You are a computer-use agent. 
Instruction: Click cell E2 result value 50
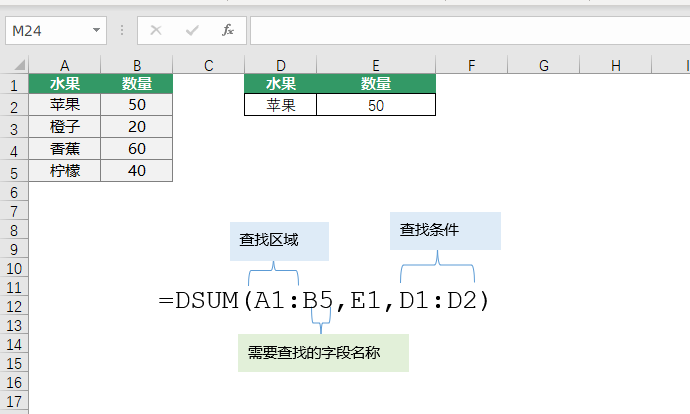click(376, 105)
